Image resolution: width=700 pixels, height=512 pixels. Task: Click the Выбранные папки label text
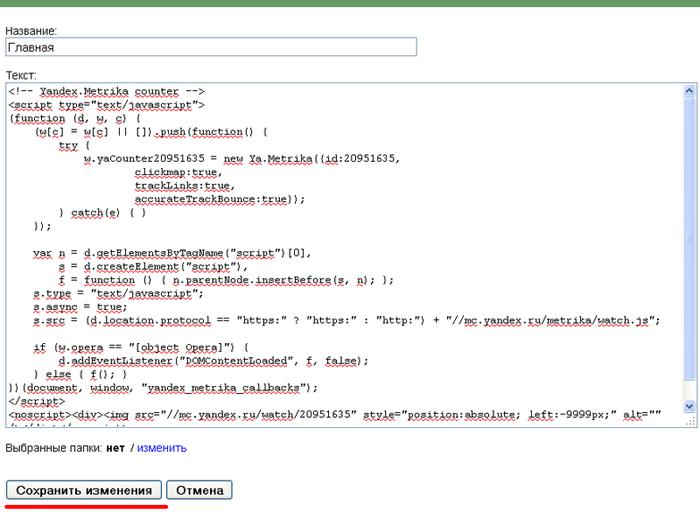[x=54, y=448]
